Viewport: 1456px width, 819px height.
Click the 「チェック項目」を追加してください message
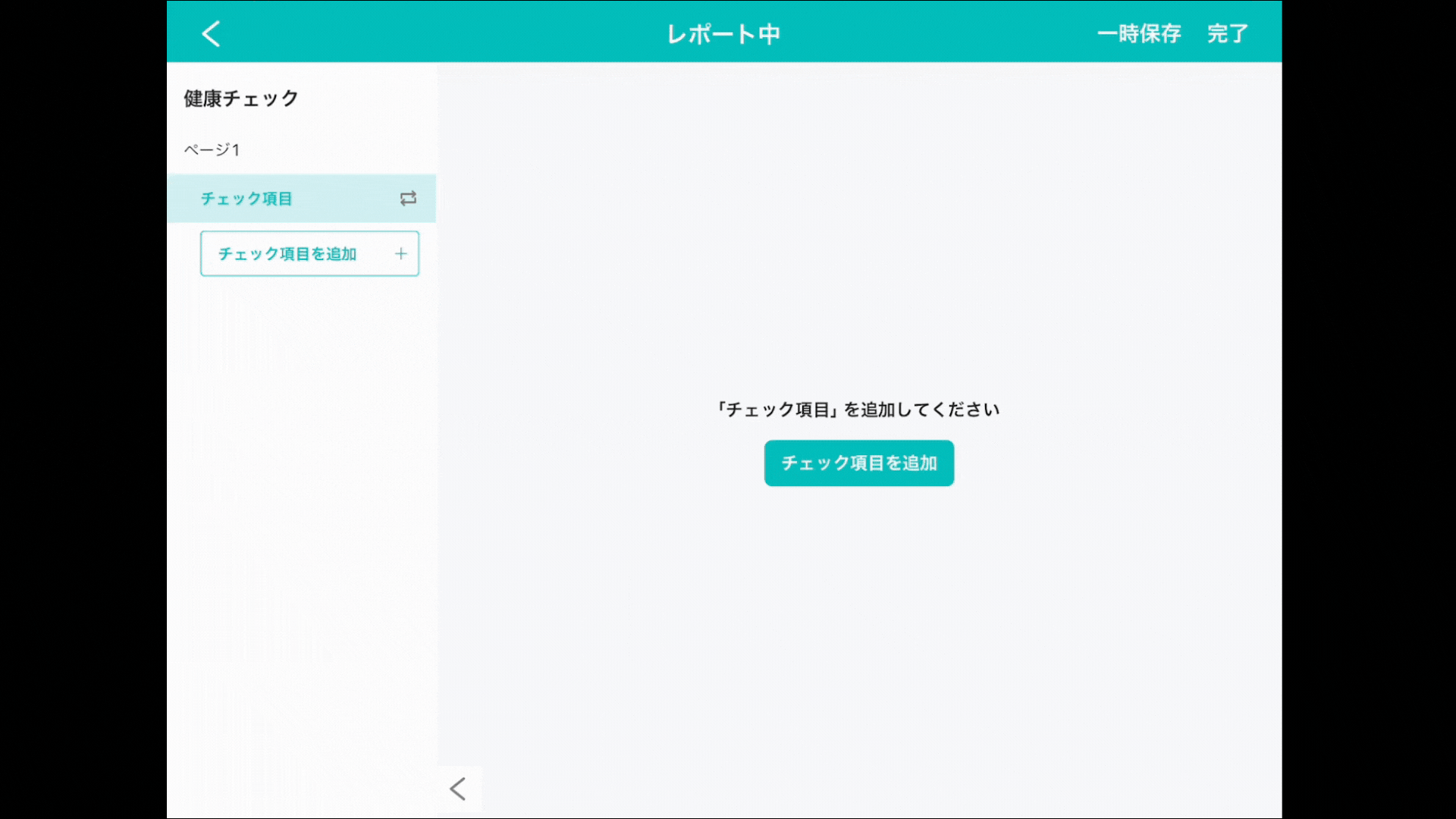858,409
